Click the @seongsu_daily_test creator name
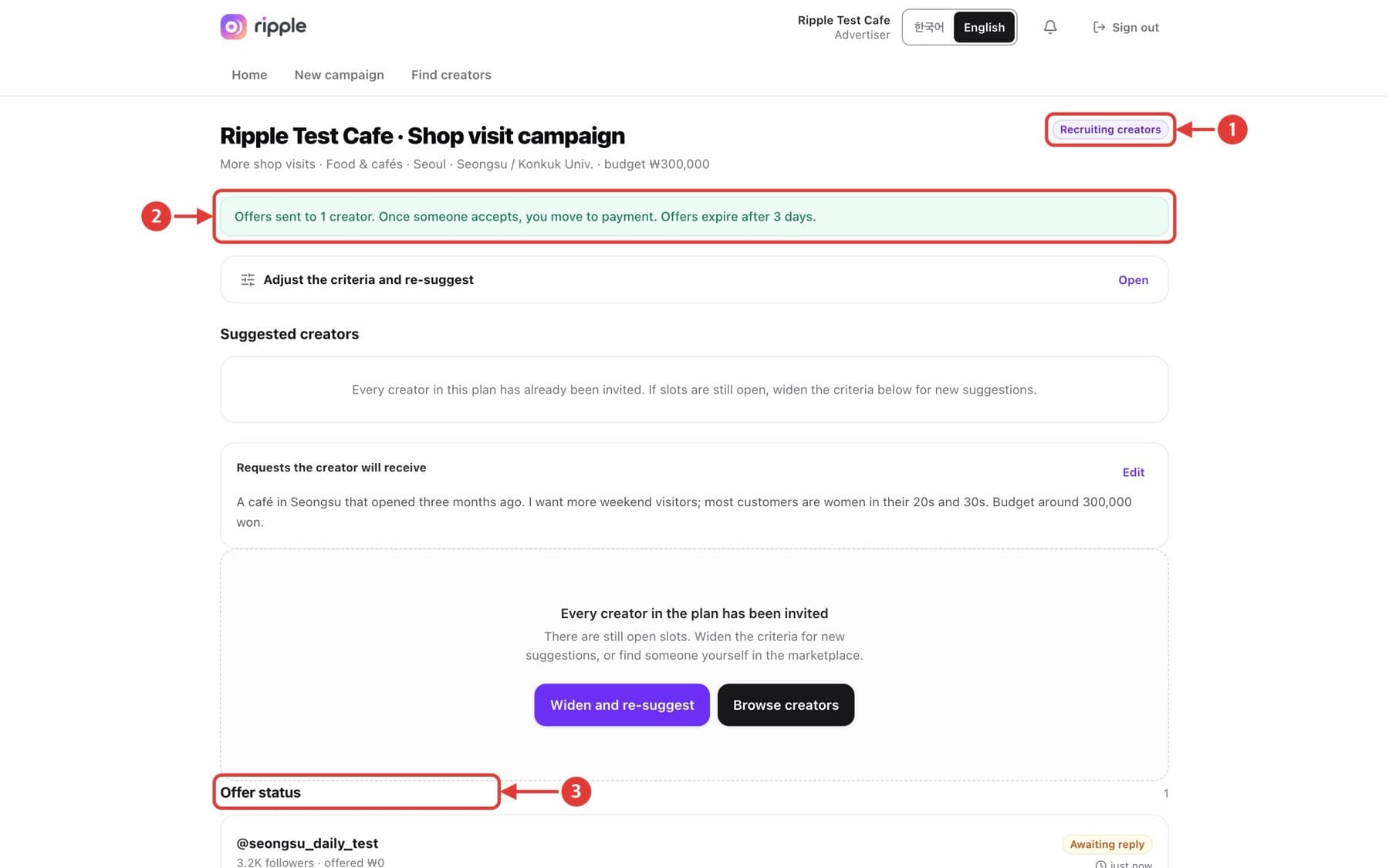This screenshot has width=1389, height=868. click(307, 843)
